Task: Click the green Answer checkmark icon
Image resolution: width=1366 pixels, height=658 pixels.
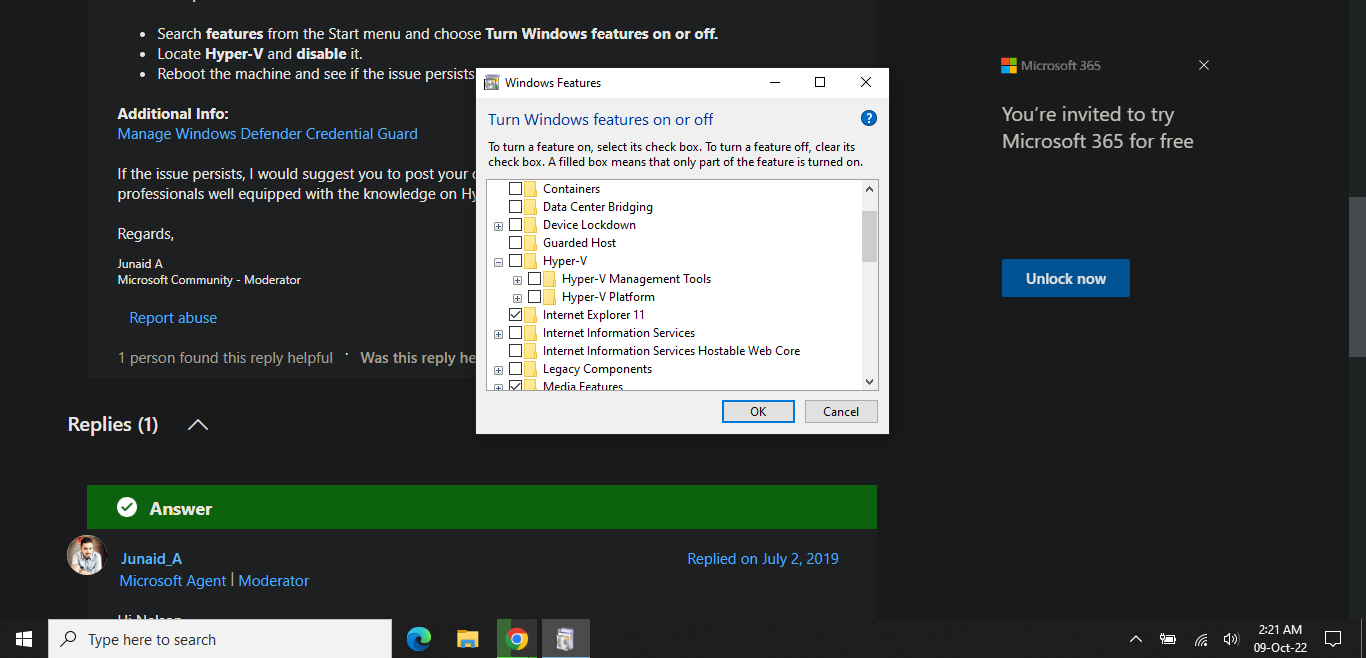Action: [x=127, y=508]
